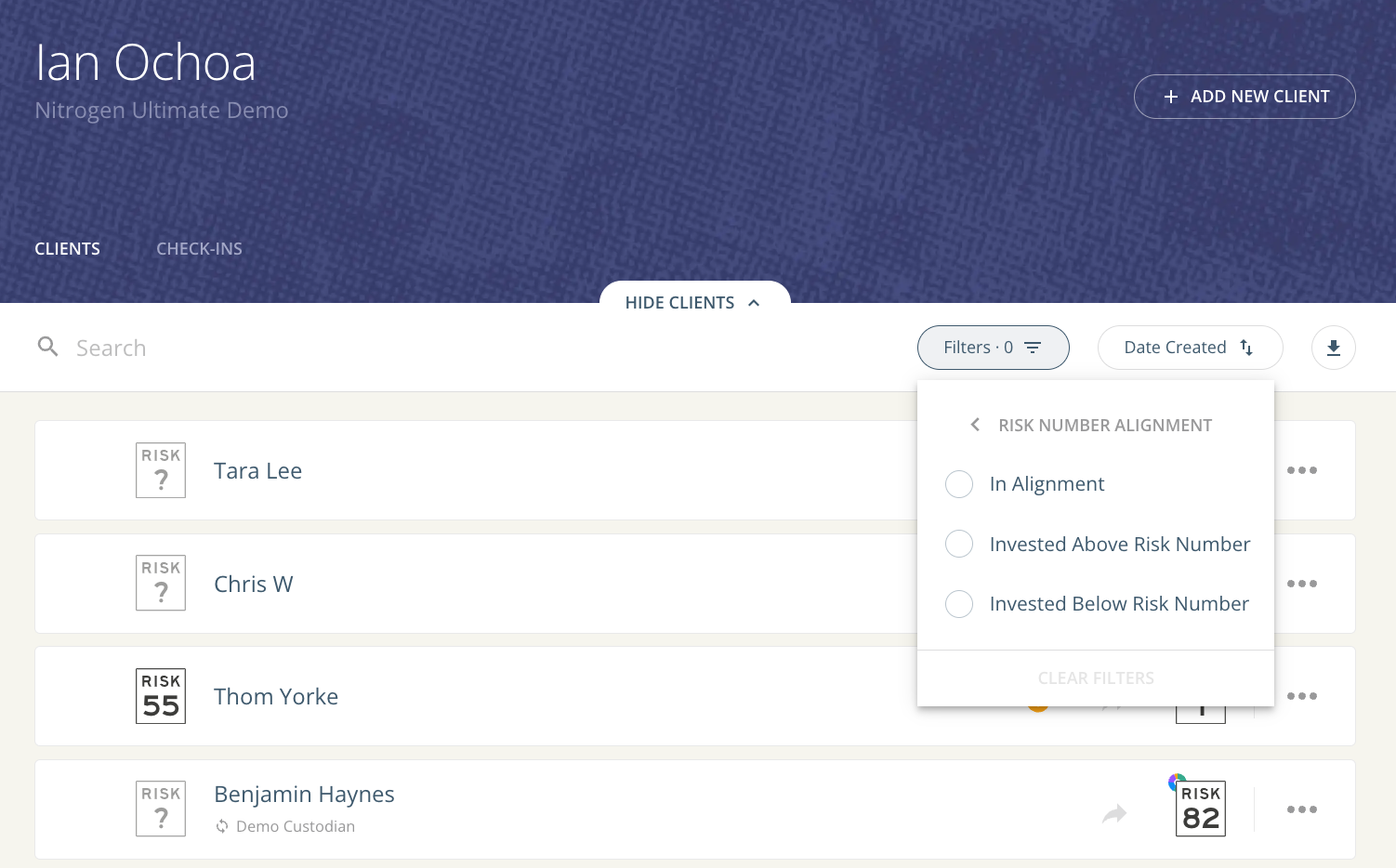Open the more options menu for Benjamin Haynes
1396x868 pixels.
coord(1301,809)
